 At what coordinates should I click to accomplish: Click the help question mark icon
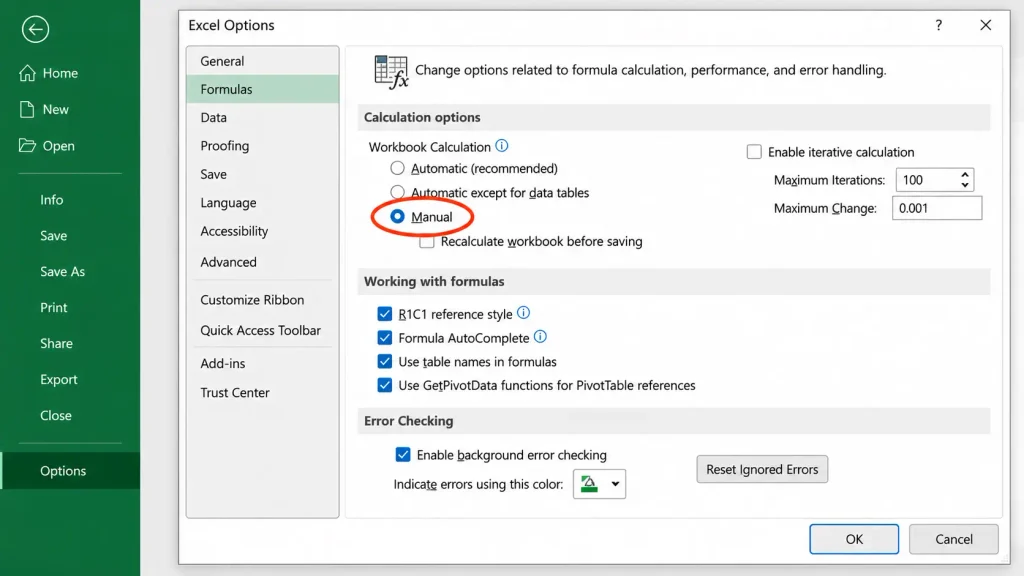938,25
